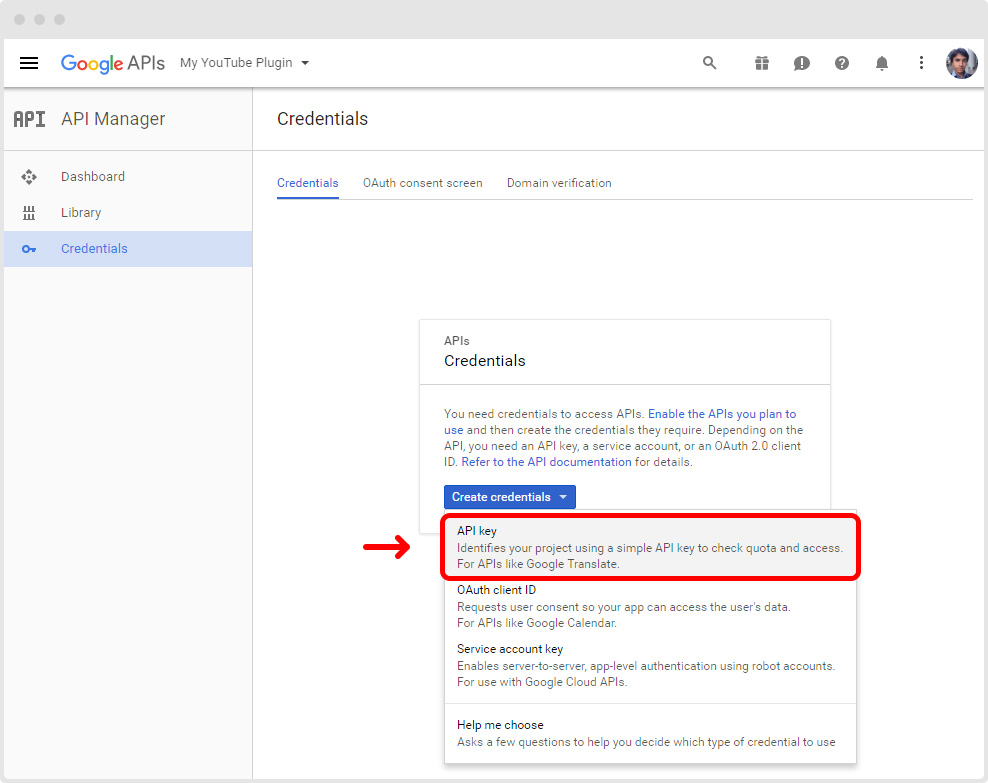Viewport: 988px width, 783px height.
Task: Open the search icon in header
Action: point(709,63)
